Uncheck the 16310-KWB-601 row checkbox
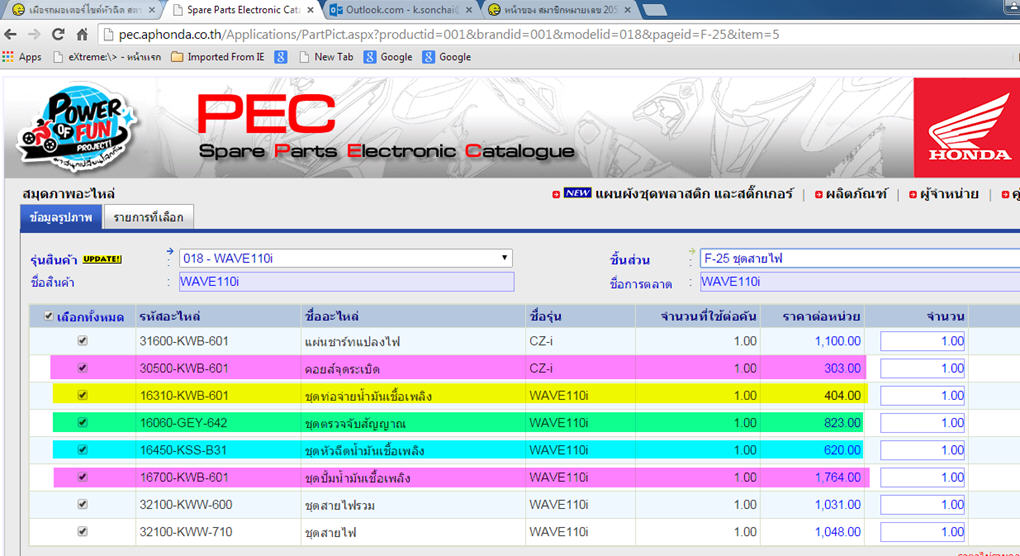The width and height of the screenshot is (1020, 556). 82,395
